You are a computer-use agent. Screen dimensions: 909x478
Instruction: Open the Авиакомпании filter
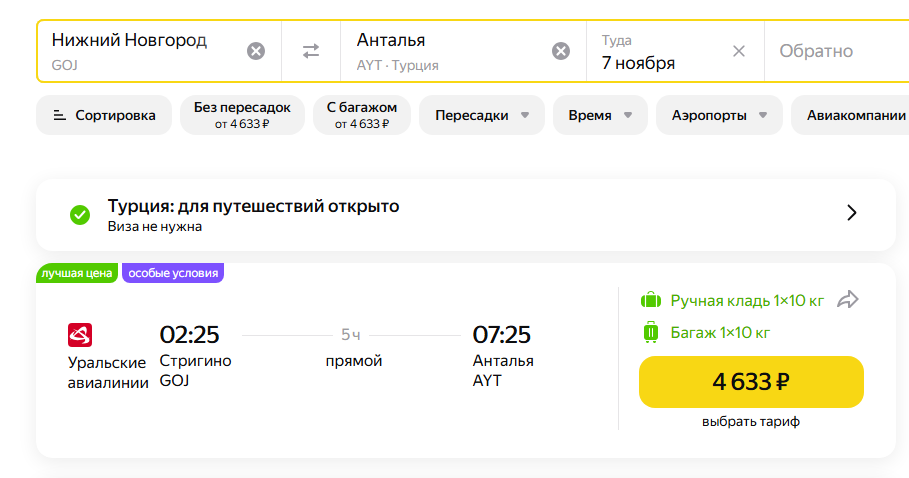click(x=855, y=115)
